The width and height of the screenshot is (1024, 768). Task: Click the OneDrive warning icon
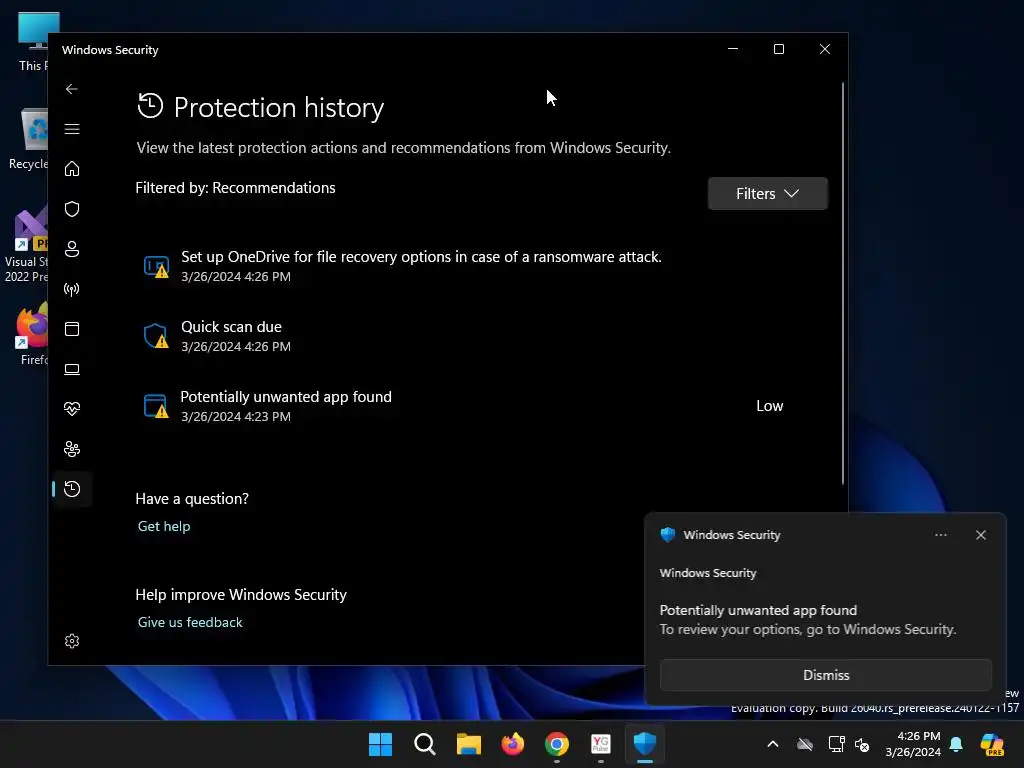156,267
